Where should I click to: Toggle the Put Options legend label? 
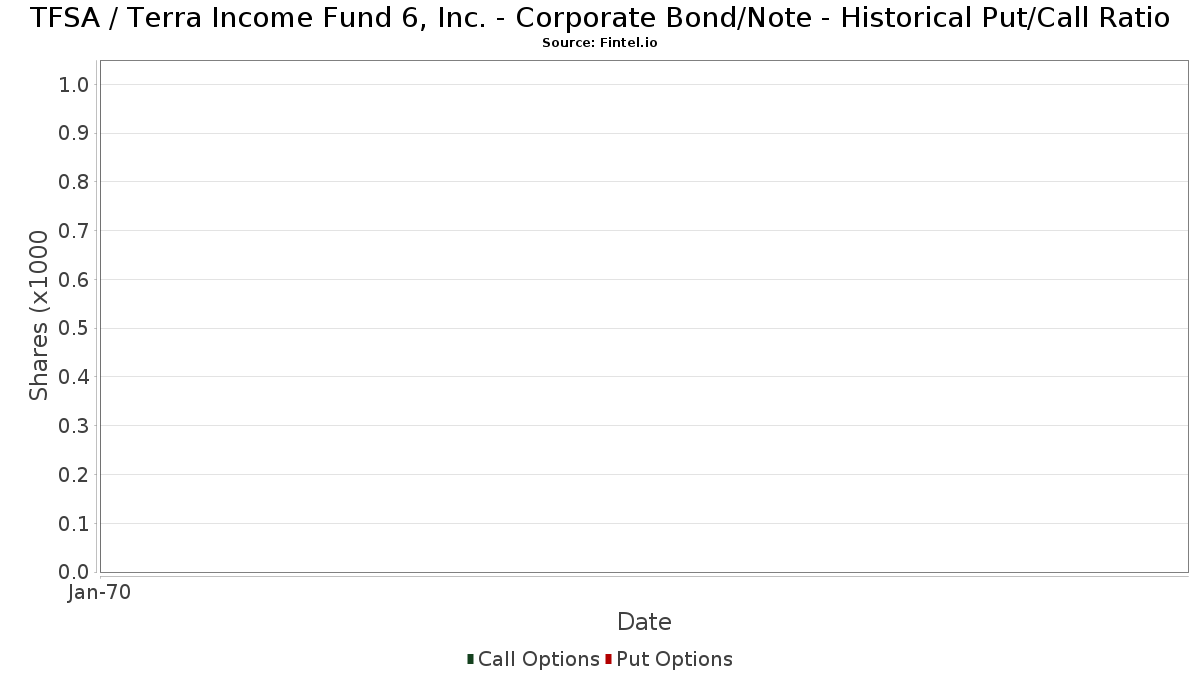(x=674, y=659)
